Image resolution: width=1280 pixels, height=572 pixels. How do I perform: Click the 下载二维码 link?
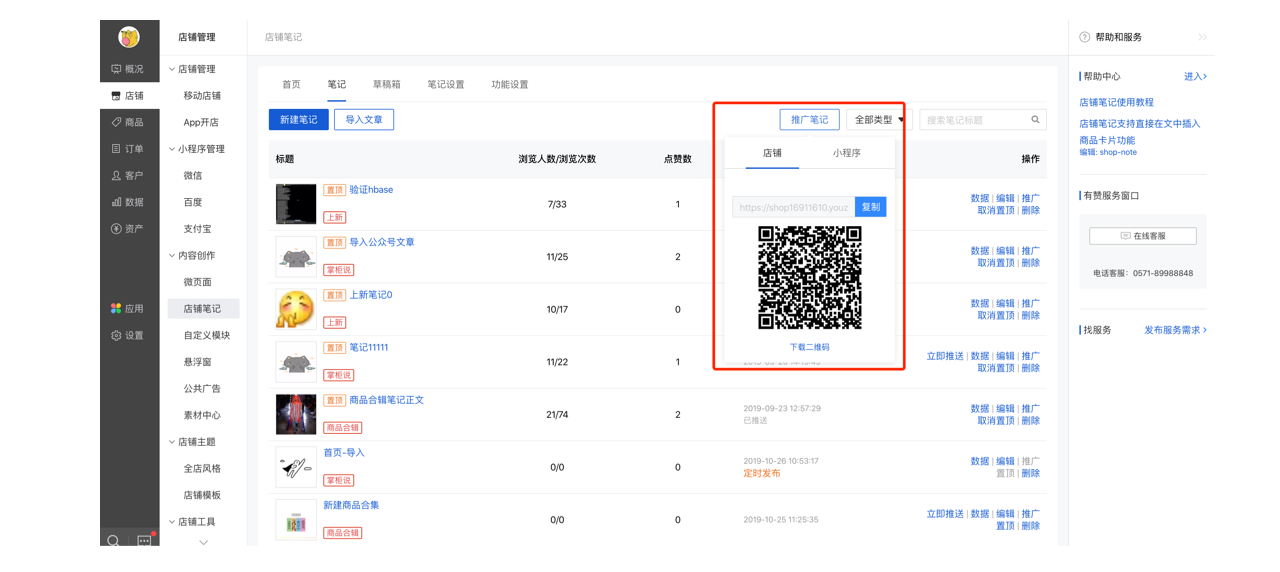point(809,347)
